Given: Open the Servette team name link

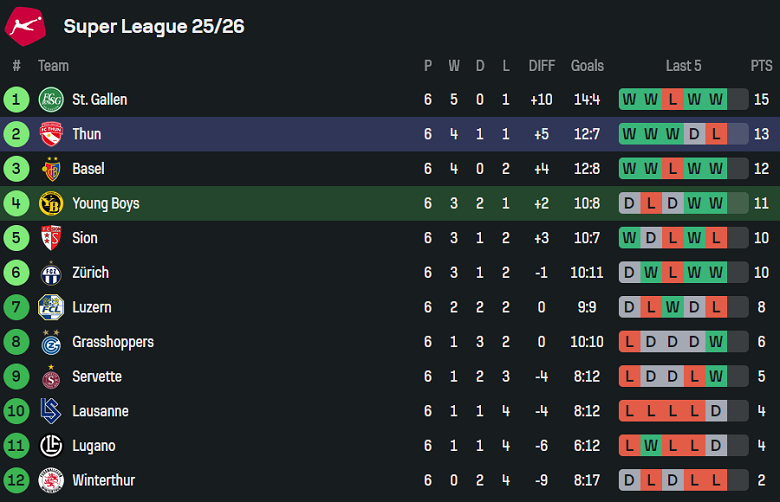Looking at the screenshot, I should click(x=97, y=377).
